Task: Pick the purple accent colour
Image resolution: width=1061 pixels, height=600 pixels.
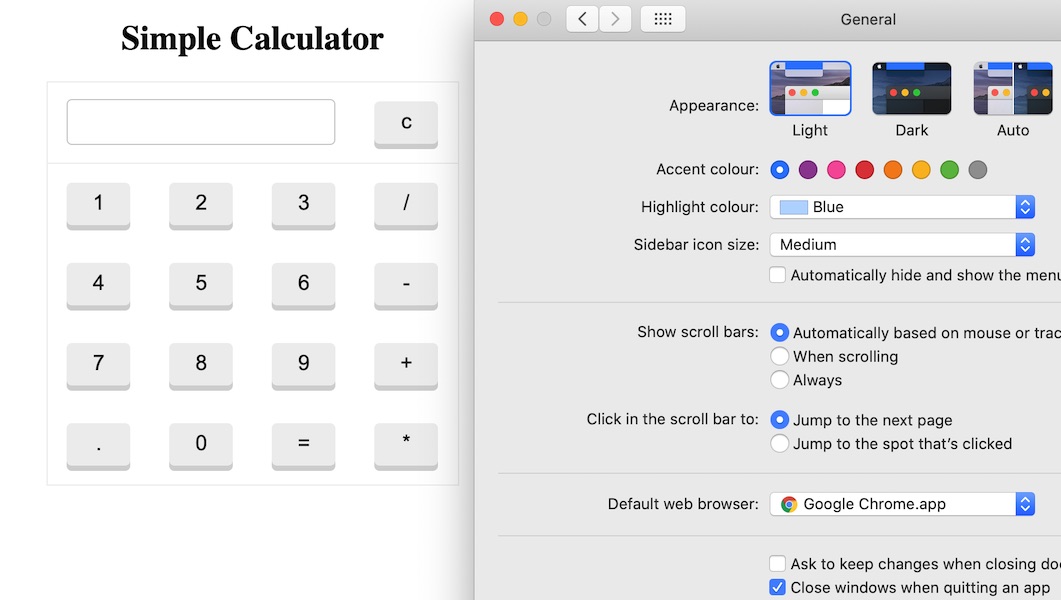Action: pyautogui.click(x=808, y=170)
